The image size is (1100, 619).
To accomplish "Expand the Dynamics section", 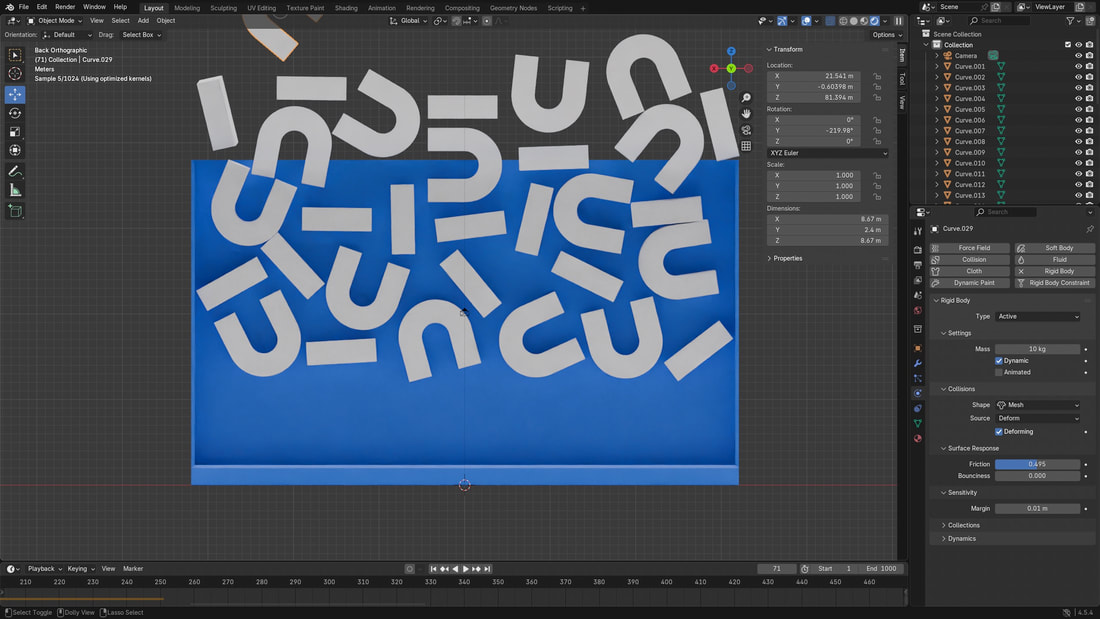I will tap(961, 538).
